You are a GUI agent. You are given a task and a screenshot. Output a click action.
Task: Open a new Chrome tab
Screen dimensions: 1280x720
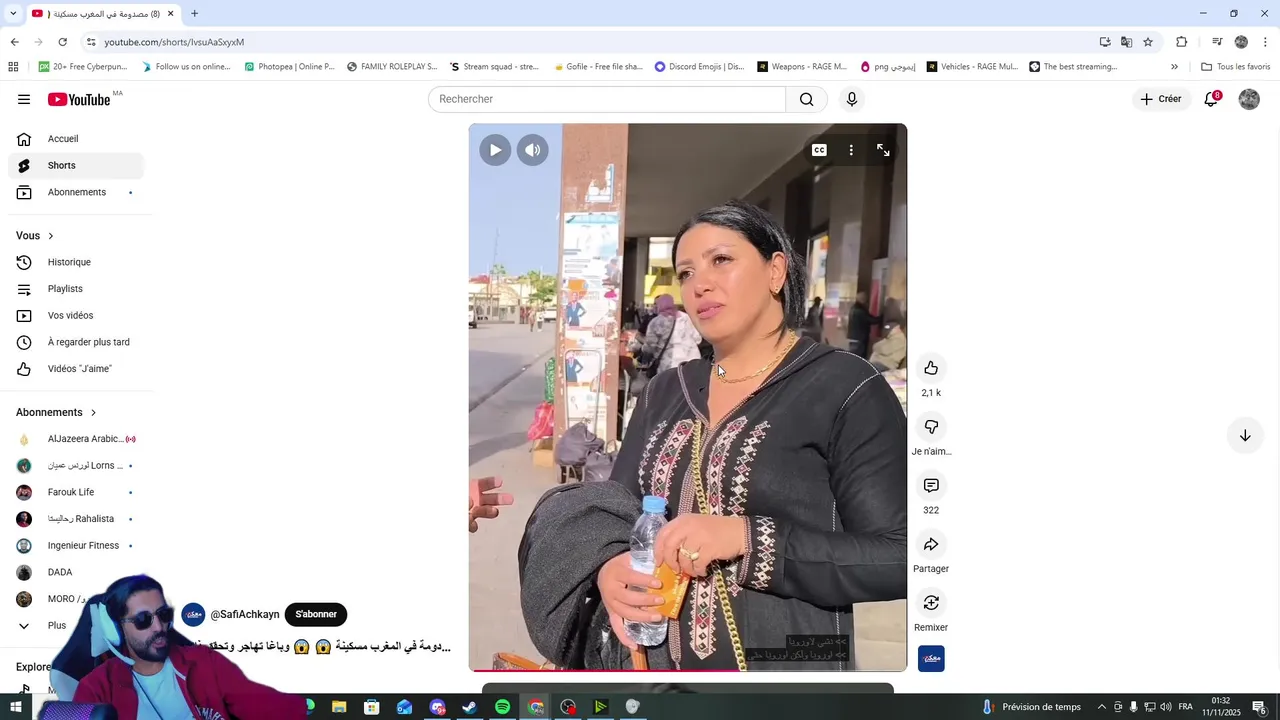point(194,14)
